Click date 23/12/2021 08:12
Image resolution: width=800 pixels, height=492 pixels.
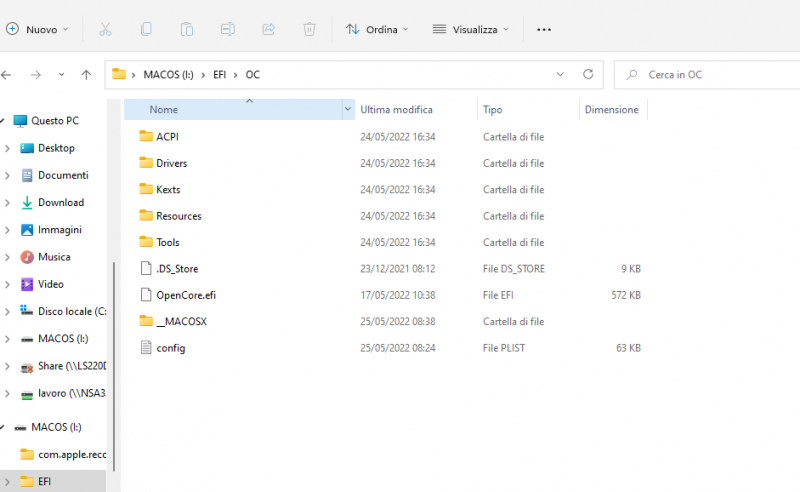click(x=397, y=268)
